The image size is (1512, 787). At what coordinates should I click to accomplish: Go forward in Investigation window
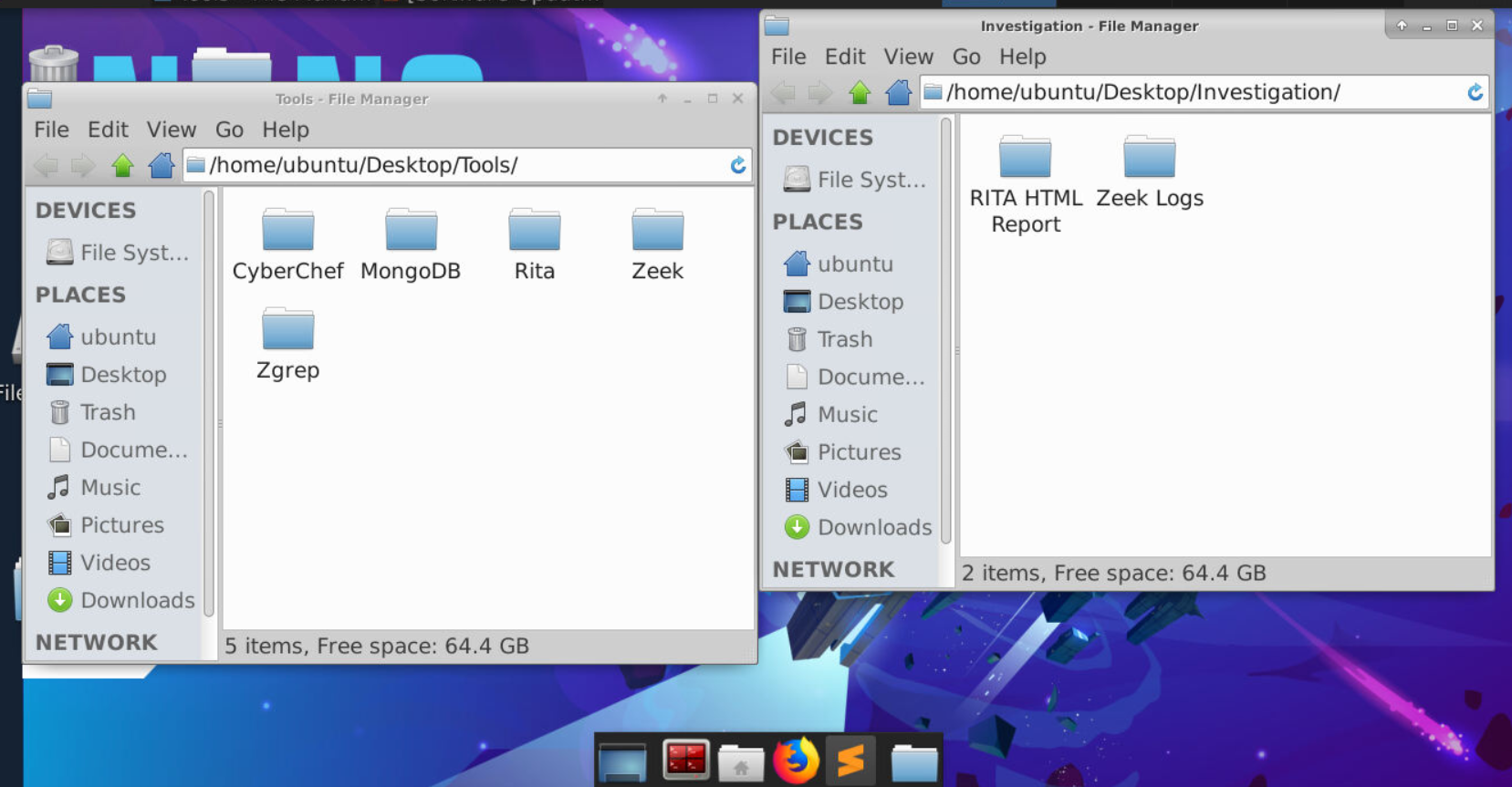point(821,92)
